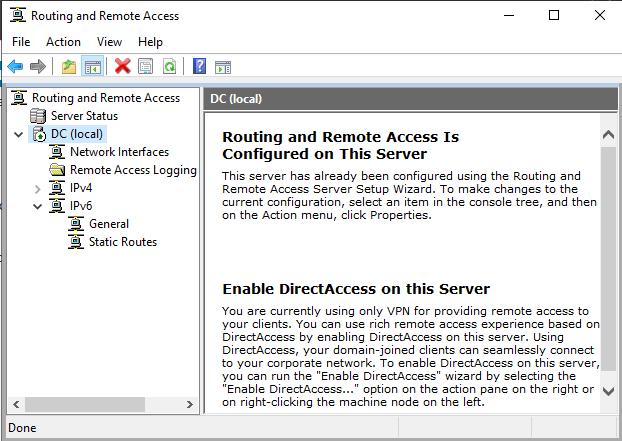Click the Up one level folder icon
The image size is (622, 441).
click(x=68, y=66)
